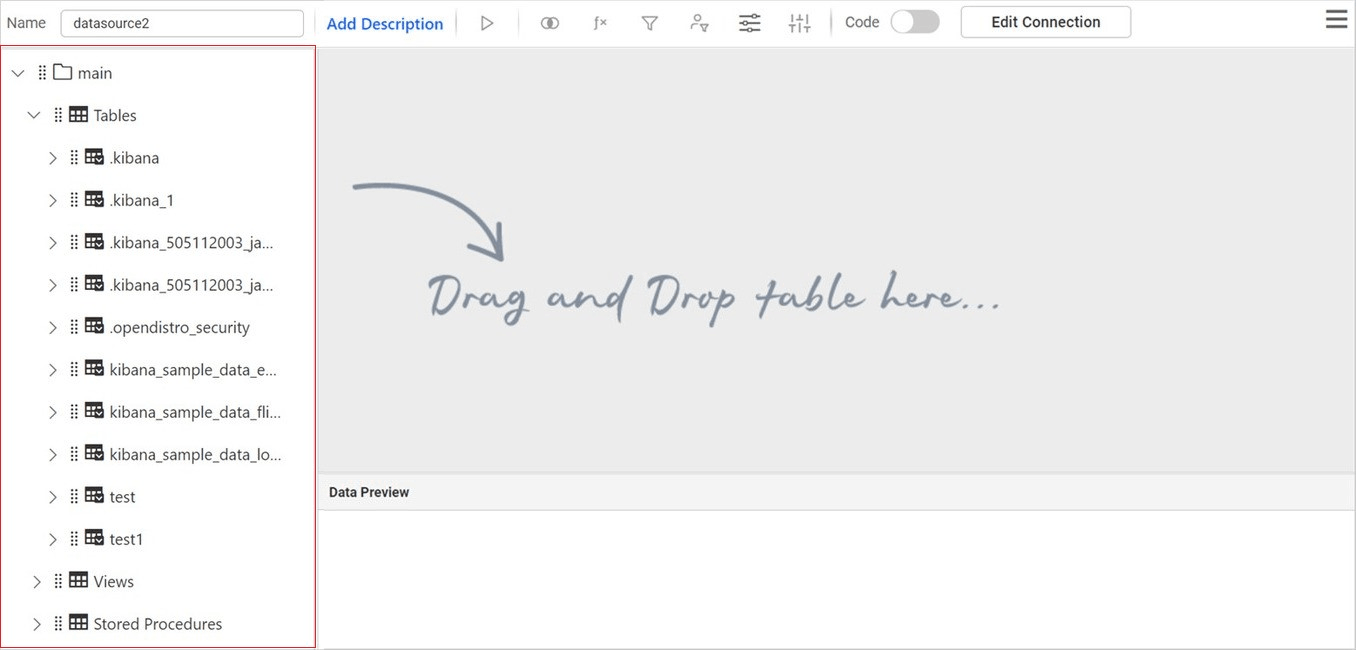This screenshot has width=1356, height=650.
Task: Click the folder icon beside main
Action: coord(63,72)
